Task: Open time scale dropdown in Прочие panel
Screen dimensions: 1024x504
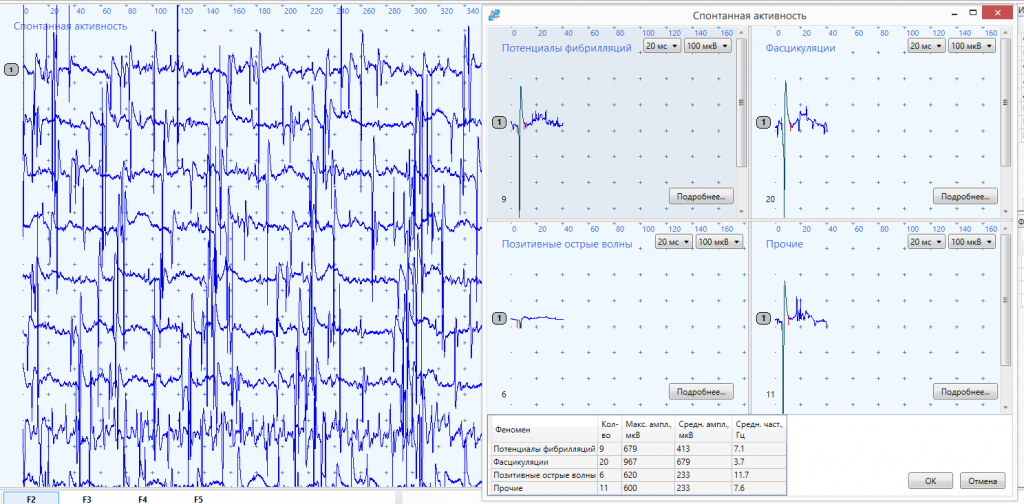Action: [926, 242]
